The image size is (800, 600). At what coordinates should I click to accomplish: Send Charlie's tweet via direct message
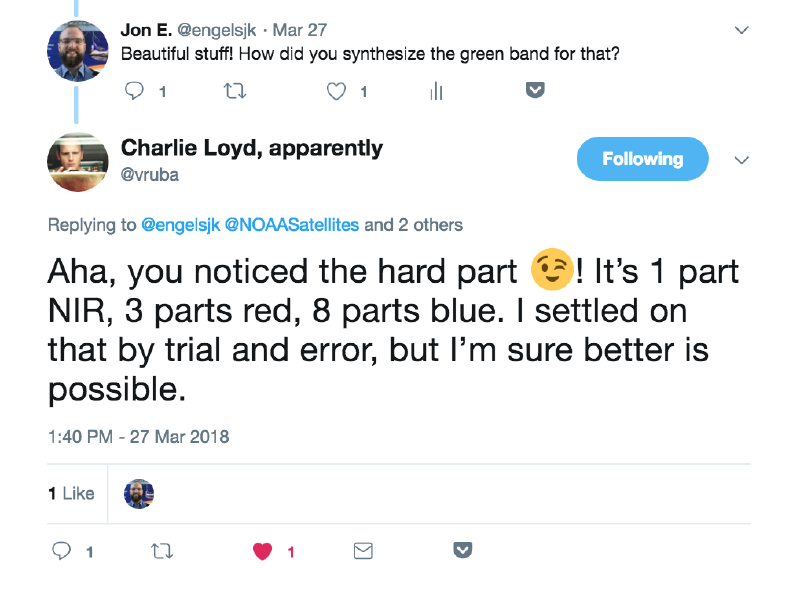(363, 550)
